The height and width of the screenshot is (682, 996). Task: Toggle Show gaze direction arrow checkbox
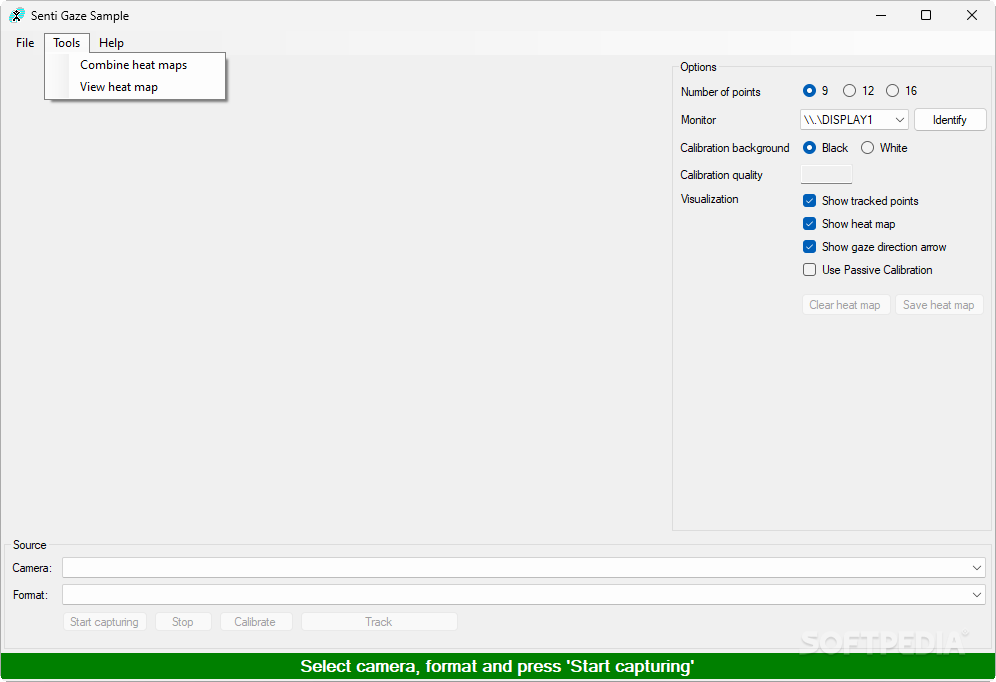[809, 246]
